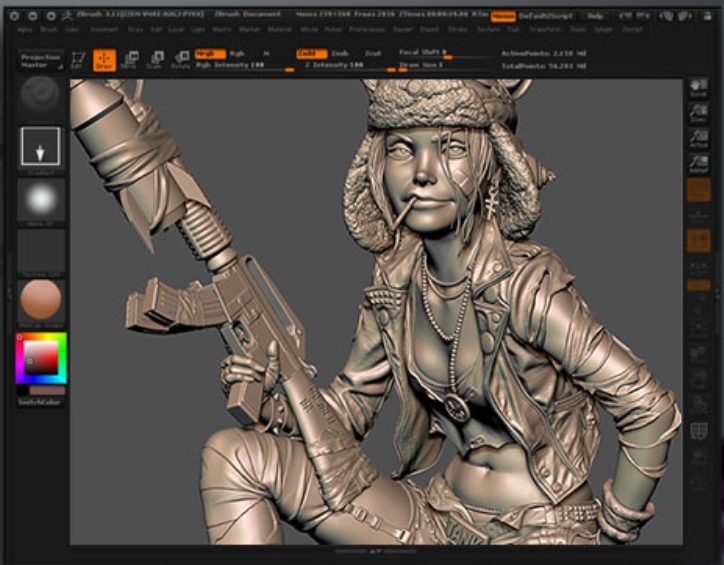Open the Transform menu
Image resolution: width=724 pixels, height=565 pixels.
(545, 30)
